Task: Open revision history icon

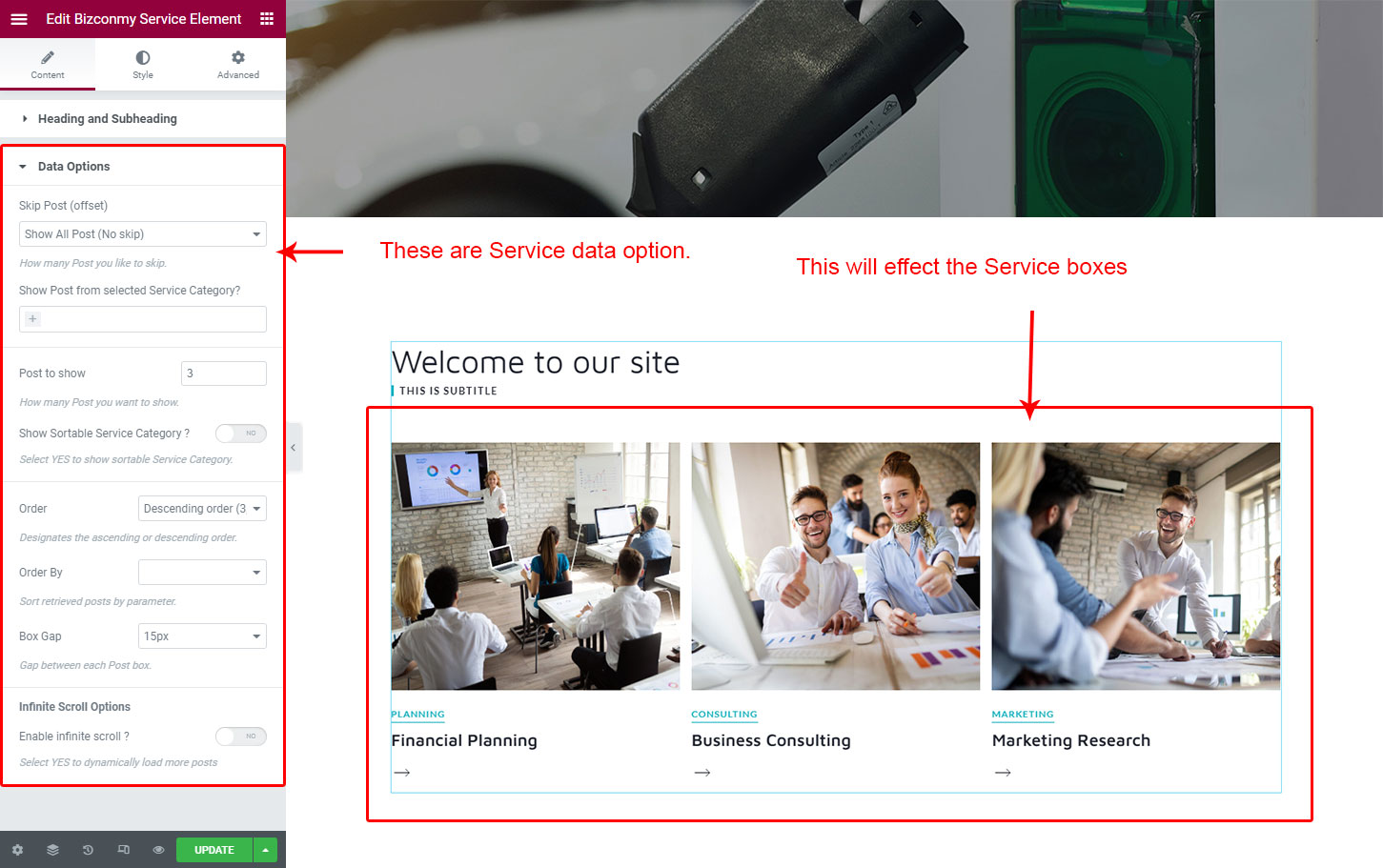Action: [x=88, y=850]
